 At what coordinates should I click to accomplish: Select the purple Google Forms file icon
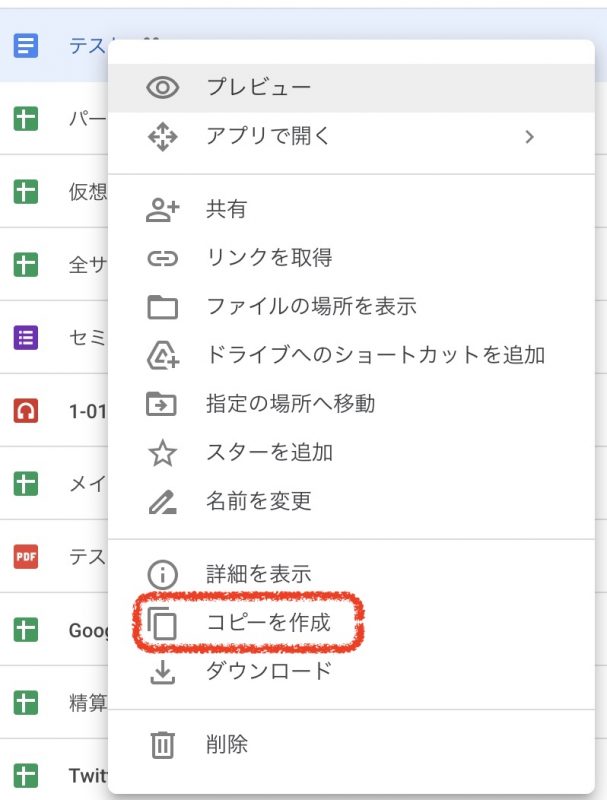click(26, 337)
